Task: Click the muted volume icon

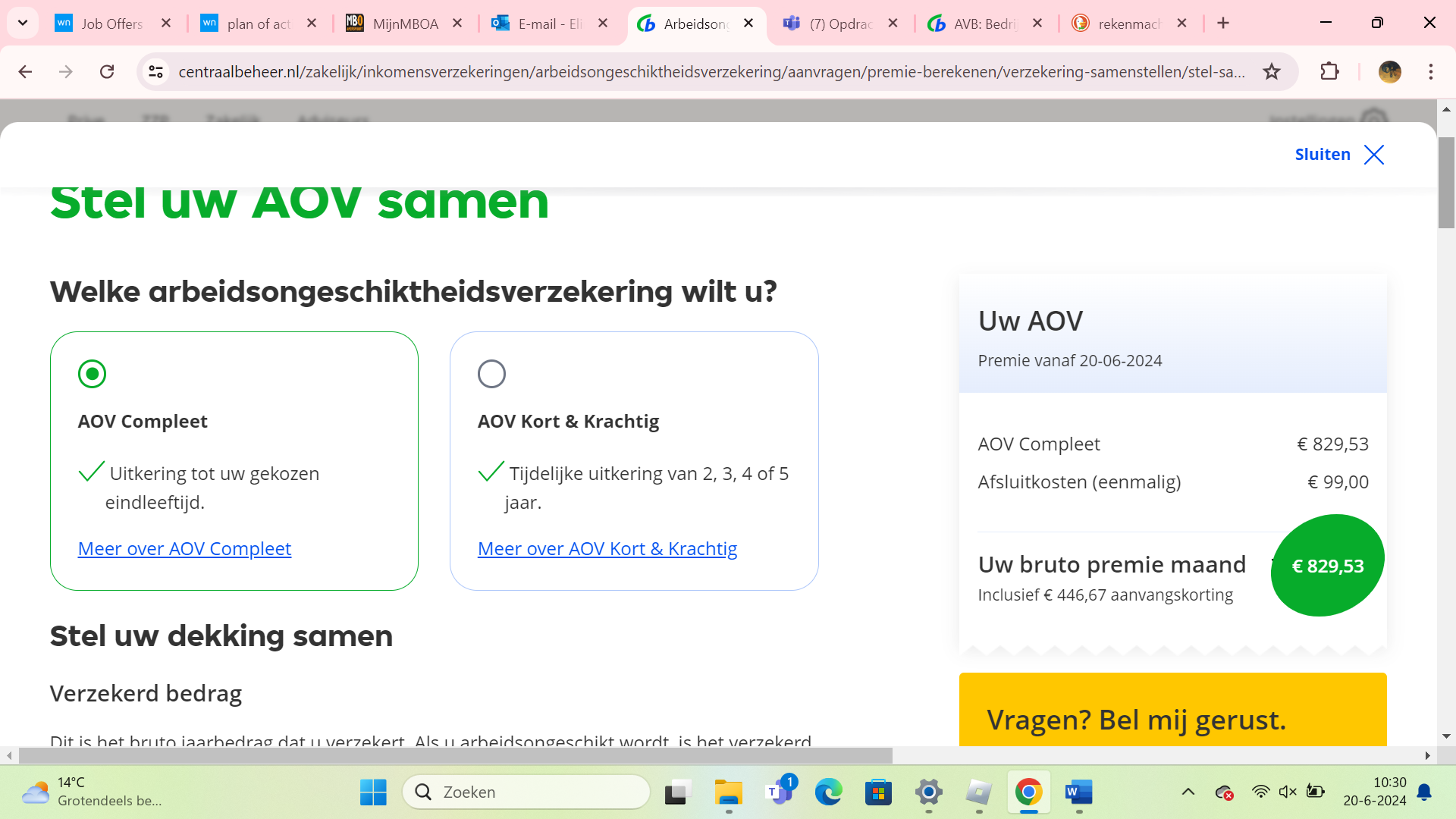Action: tap(1288, 792)
